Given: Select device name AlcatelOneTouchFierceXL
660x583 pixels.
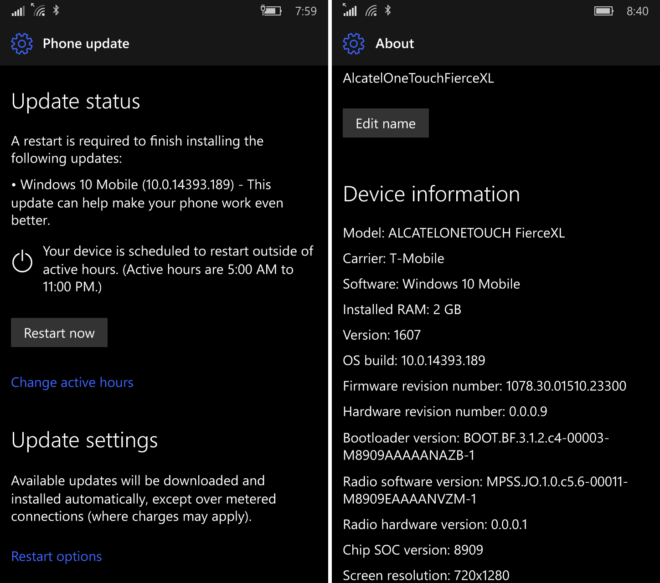Looking at the screenshot, I should point(418,78).
